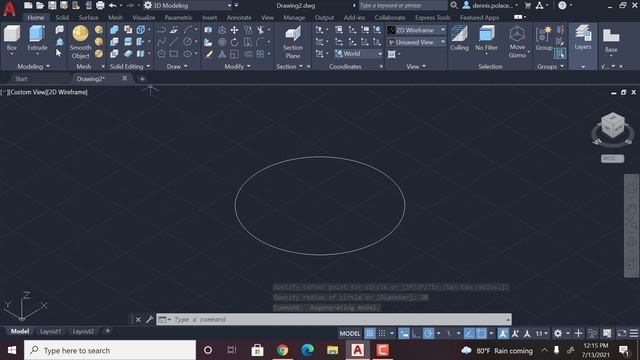Click the WCS label under ViewCube

[612, 158]
